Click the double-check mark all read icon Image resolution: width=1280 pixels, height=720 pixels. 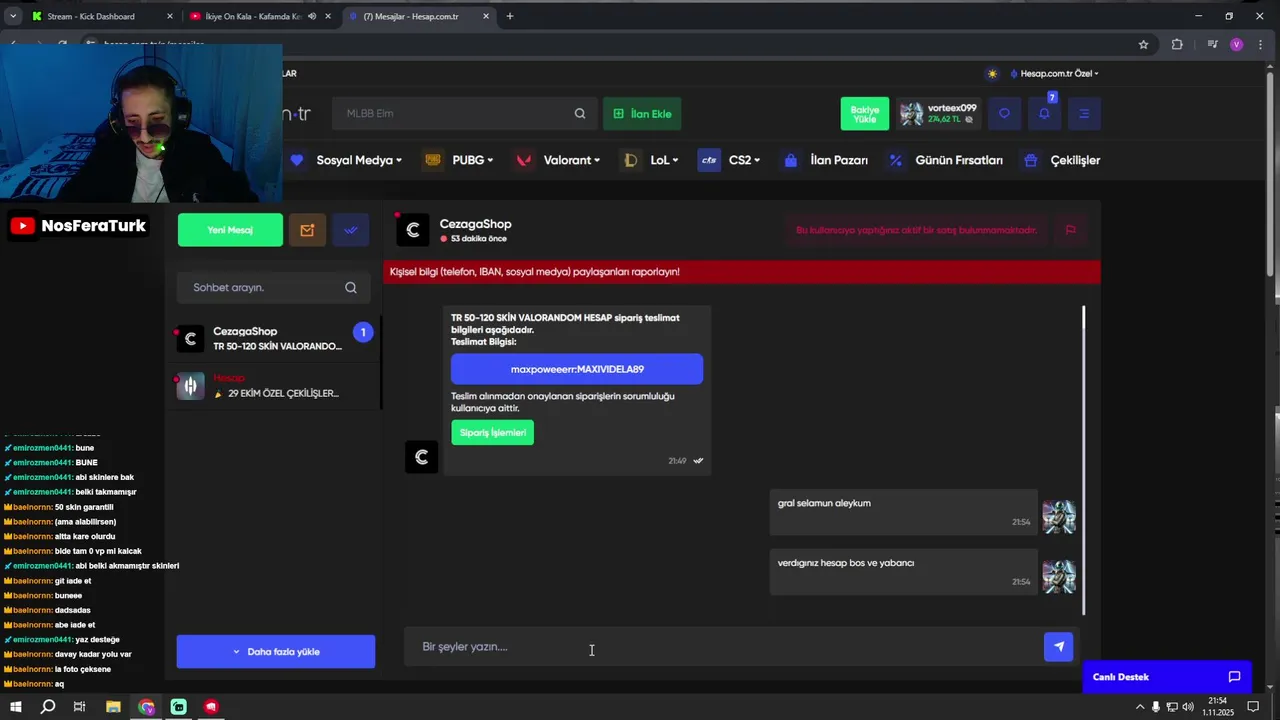pos(351,230)
